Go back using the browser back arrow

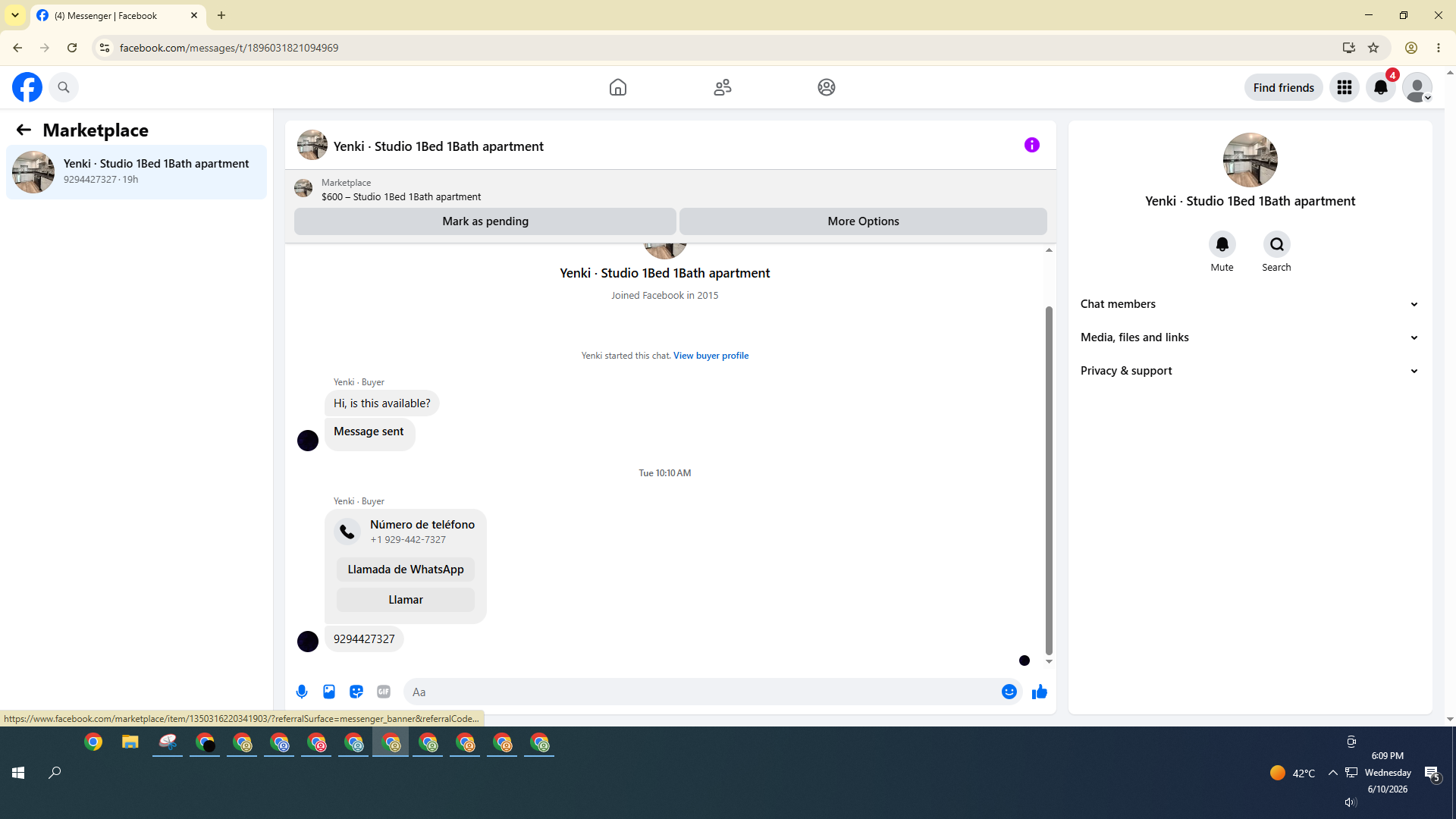pyautogui.click(x=17, y=48)
